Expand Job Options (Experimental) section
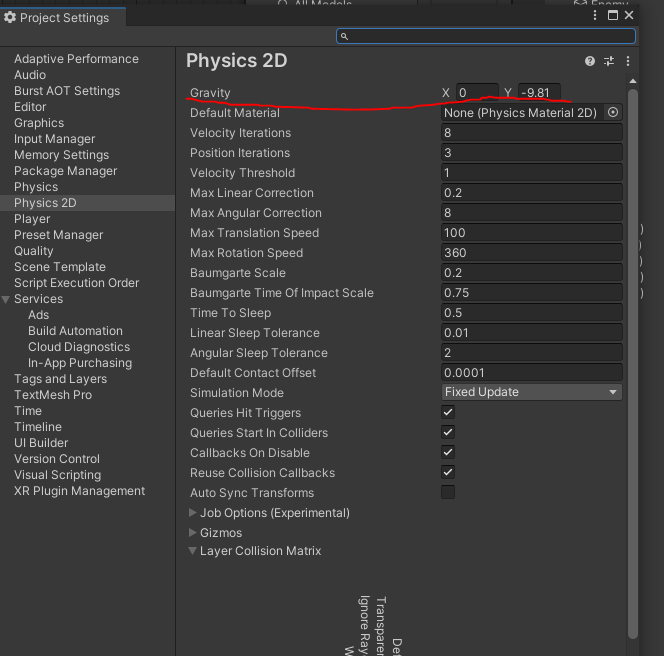 pos(193,512)
